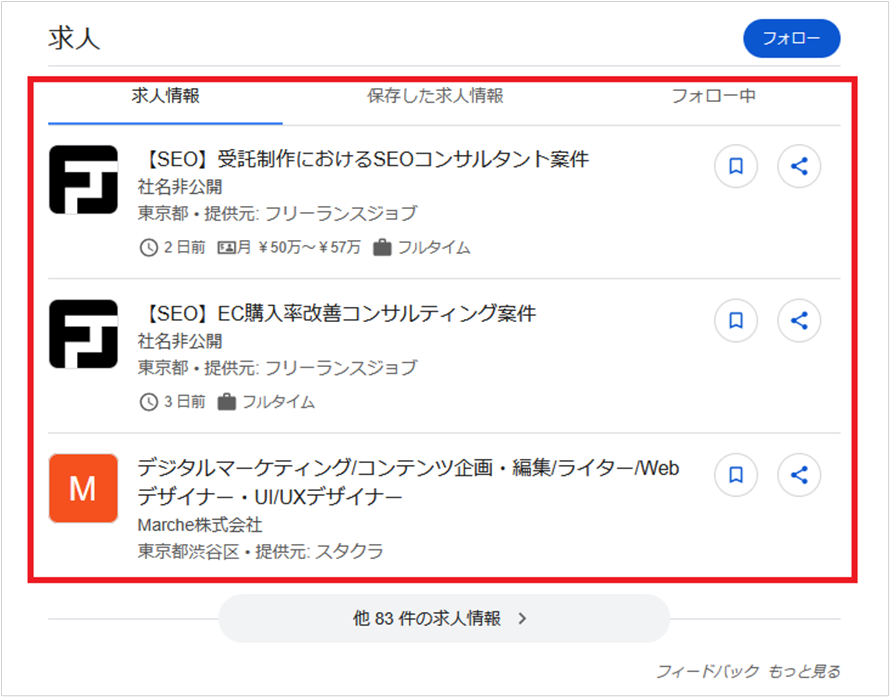Click the orange M logo of Marche株式会社
The image size is (890, 697).
[x=83, y=488]
